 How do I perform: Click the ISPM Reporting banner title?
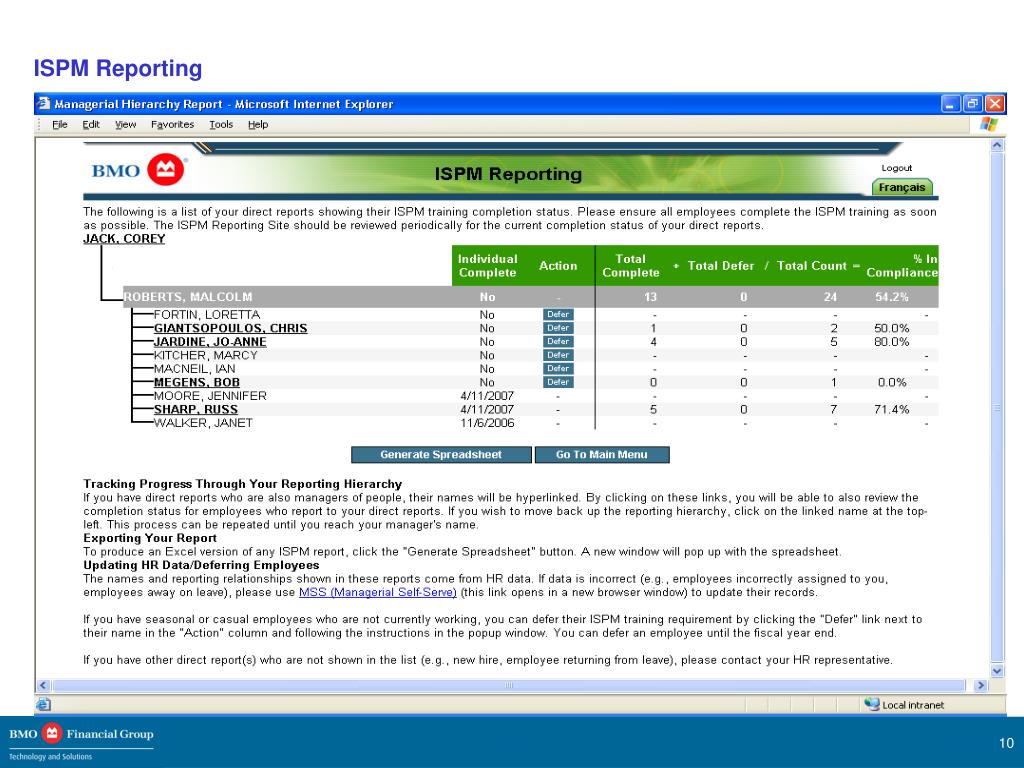pyautogui.click(x=508, y=174)
